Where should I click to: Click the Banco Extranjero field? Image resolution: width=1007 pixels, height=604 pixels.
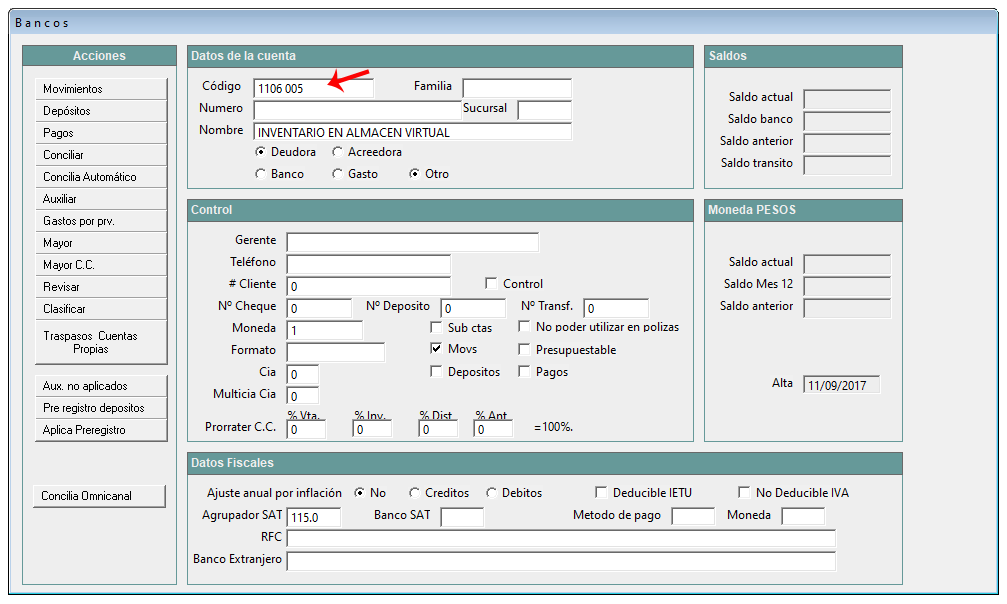coord(561,561)
